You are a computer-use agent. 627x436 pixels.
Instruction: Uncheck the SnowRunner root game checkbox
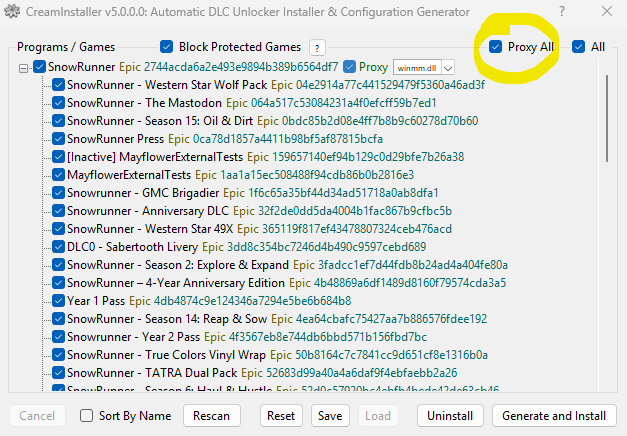click(39, 67)
